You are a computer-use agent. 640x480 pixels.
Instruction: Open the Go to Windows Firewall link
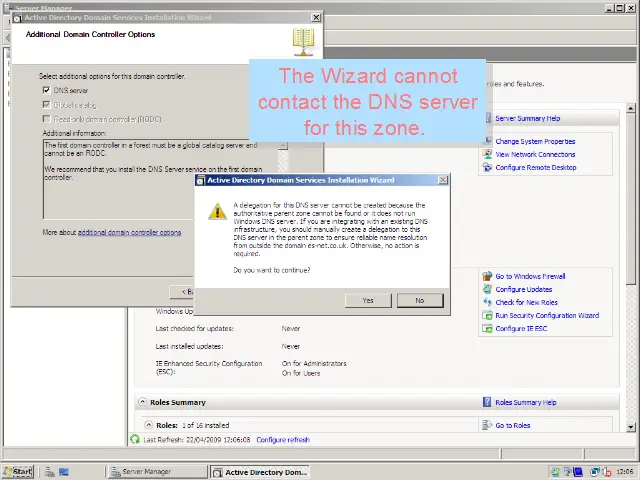[530, 276]
